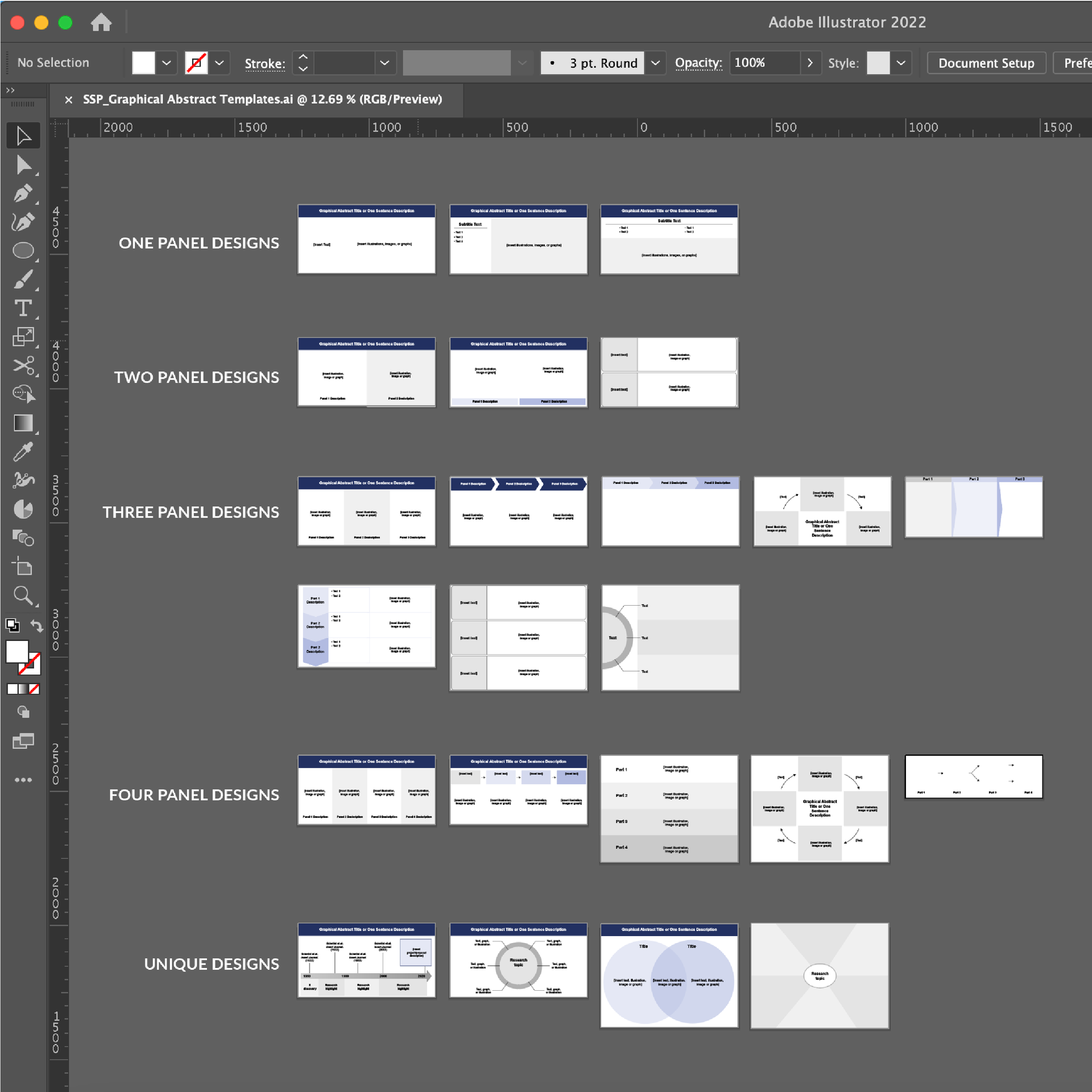This screenshot has height=1092, width=1092.
Task: Activate the Zoom tool
Action: coord(23,595)
